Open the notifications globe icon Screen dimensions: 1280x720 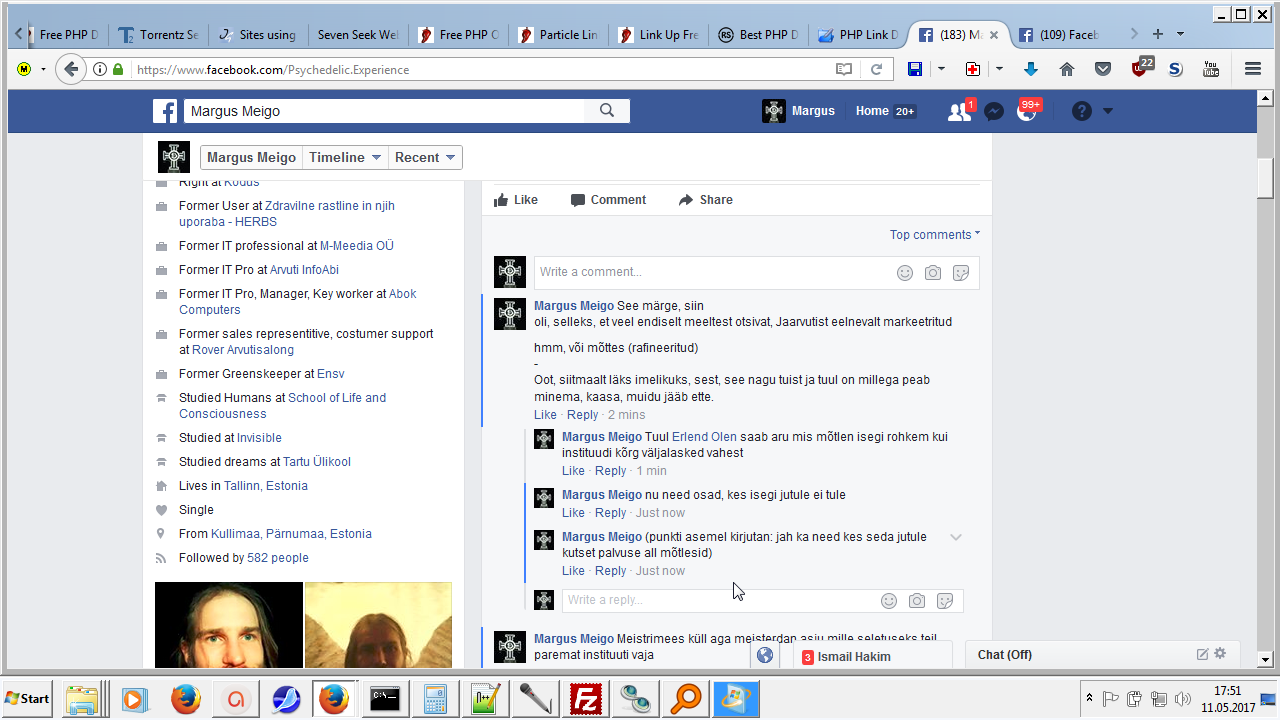tap(1027, 111)
